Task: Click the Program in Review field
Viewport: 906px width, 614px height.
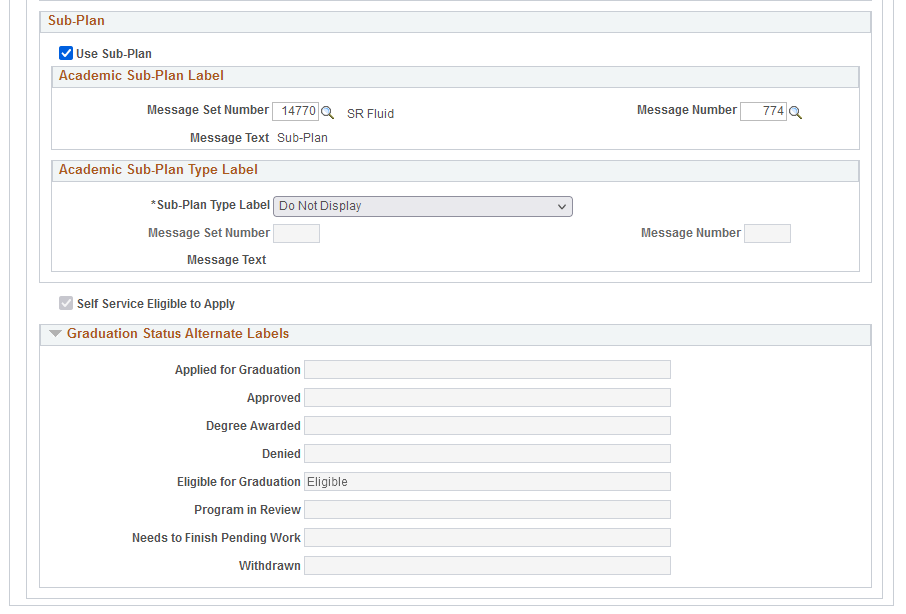Action: pos(488,509)
